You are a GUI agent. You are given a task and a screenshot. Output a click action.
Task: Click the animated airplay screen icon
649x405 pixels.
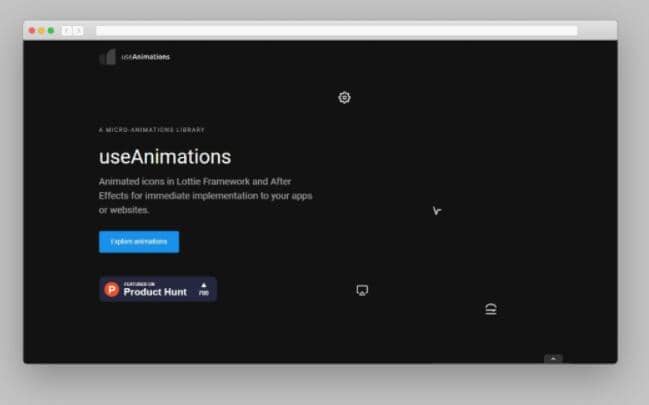362,290
